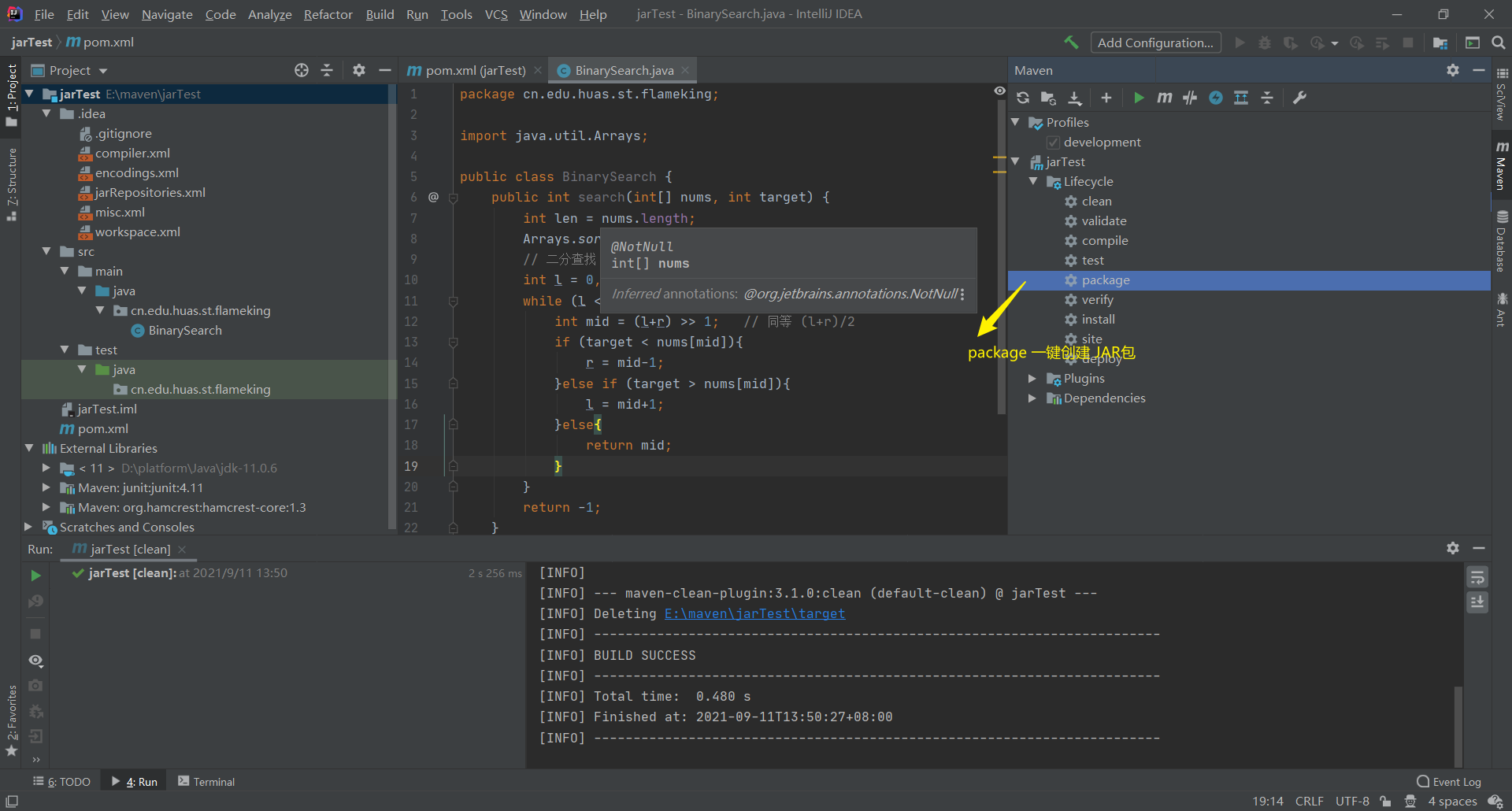1512x811 pixels.
Task: Hide the Maven tool window
Action: point(1479,70)
